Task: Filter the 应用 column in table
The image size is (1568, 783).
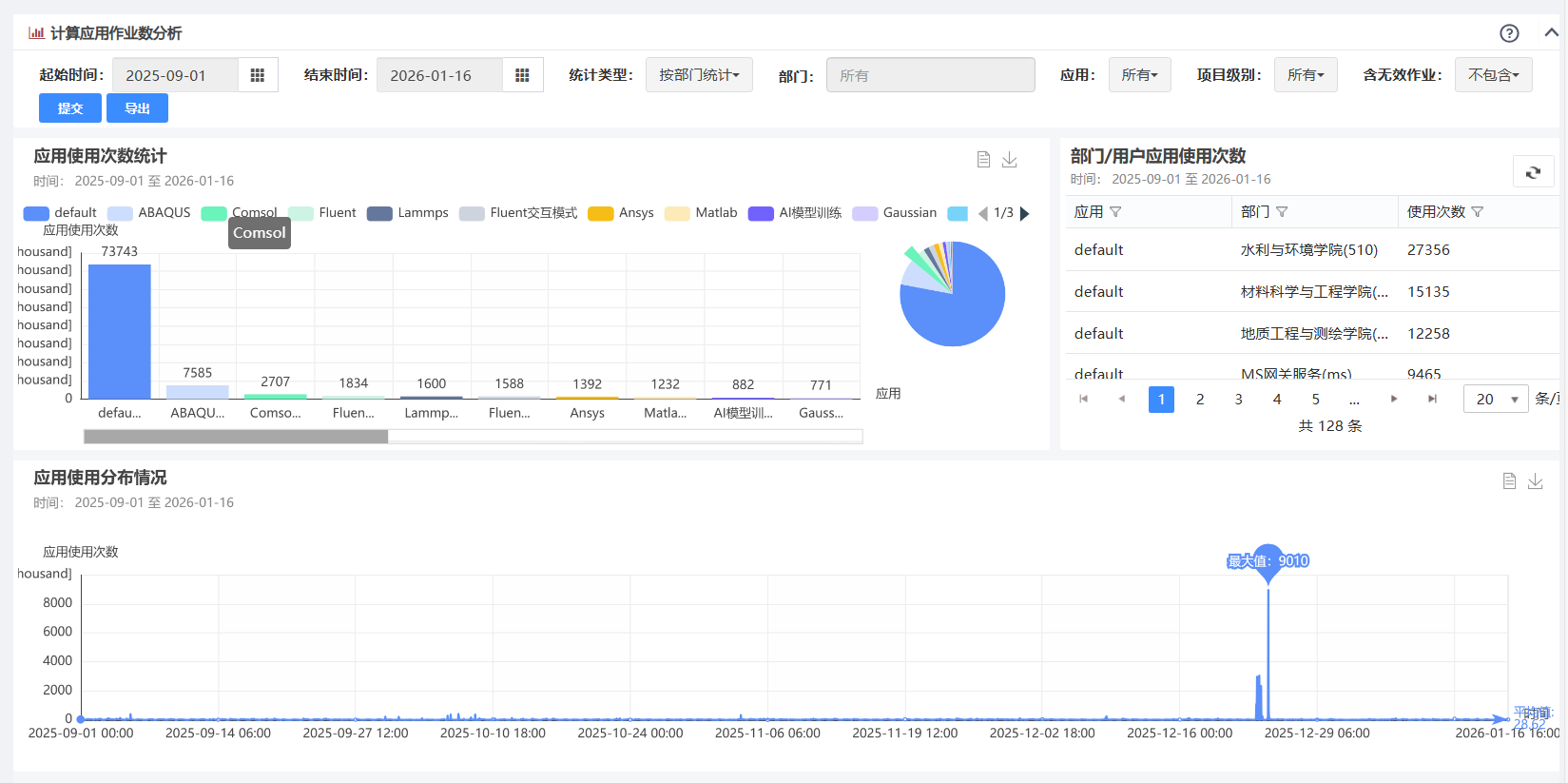Action: click(1115, 212)
